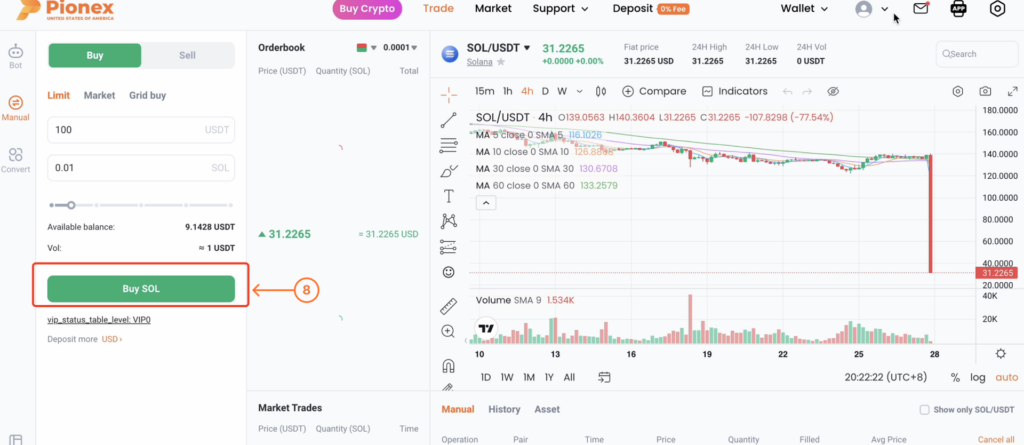Image resolution: width=1024 pixels, height=445 pixels.
Task: Open the emoji sticker tool
Action: tap(449, 272)
